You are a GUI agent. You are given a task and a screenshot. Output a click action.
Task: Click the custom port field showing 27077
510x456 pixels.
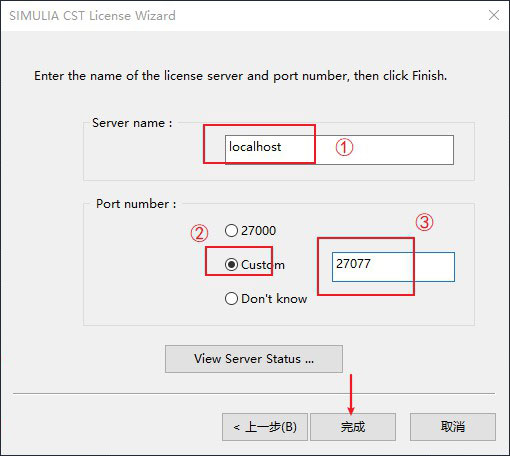[x=393, y=267]
